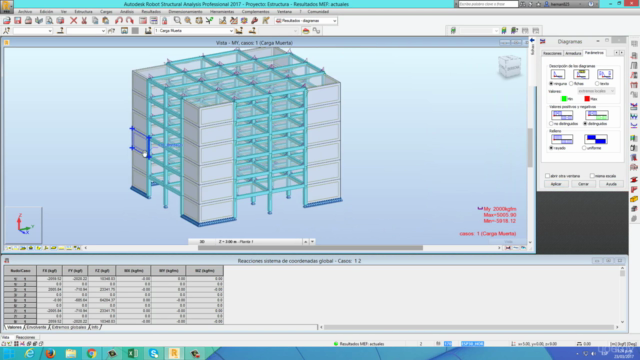Click the print preview icon
Viewport: 640px width, 360px height.
tap(49, 20)
